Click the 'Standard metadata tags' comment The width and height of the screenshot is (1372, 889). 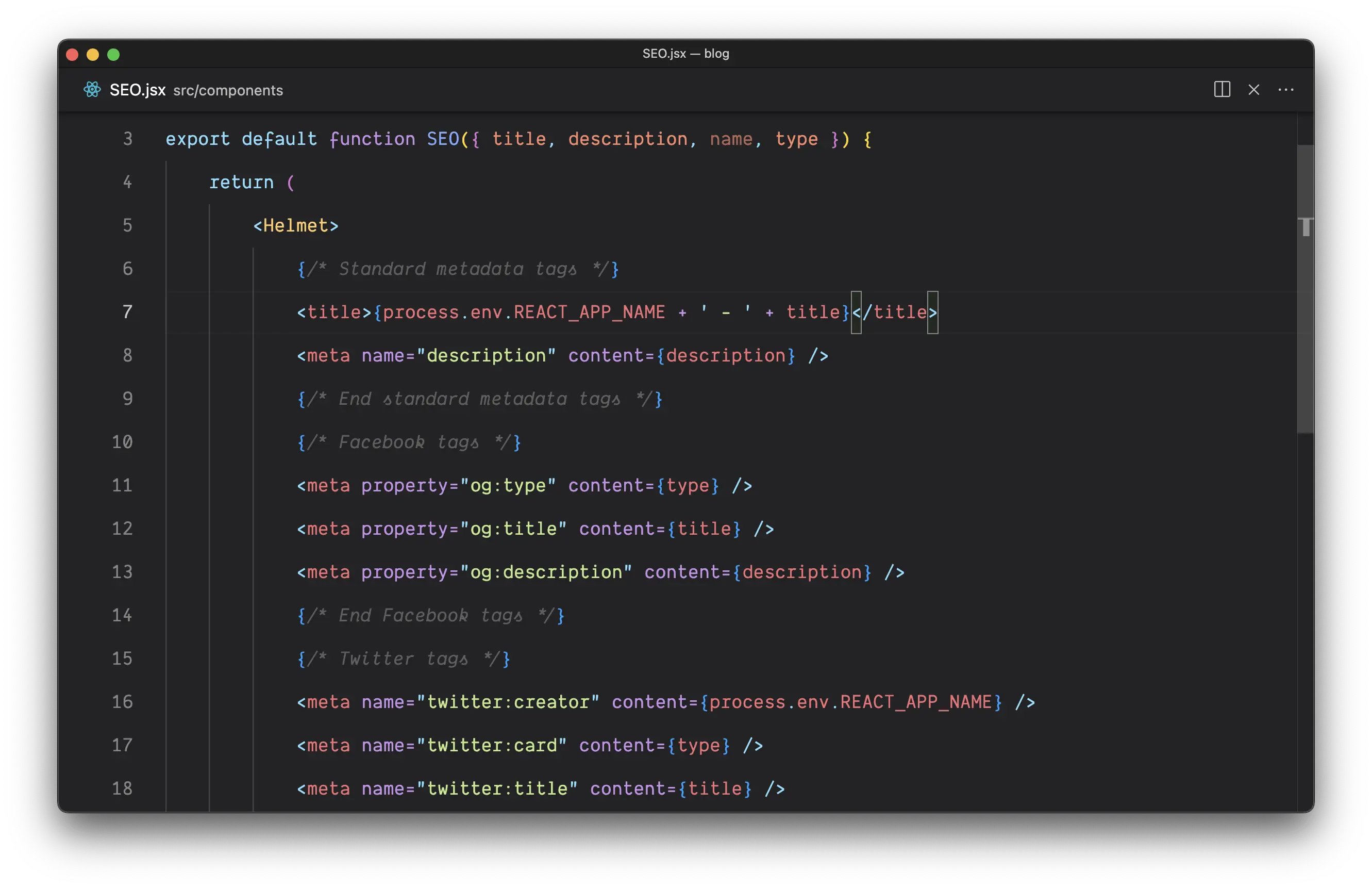458,269
